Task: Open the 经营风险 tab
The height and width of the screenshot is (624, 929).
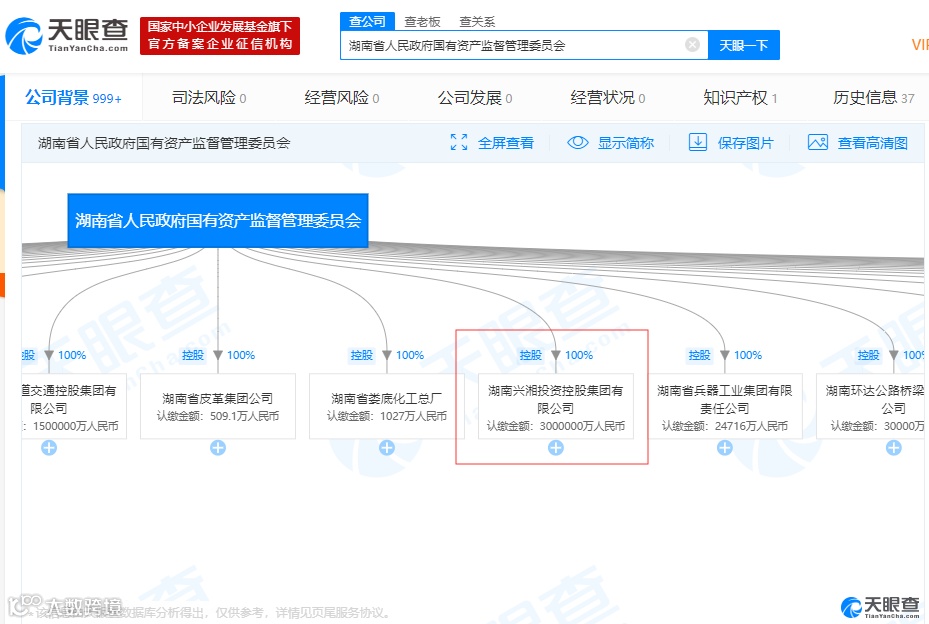Action: point(342,98)
